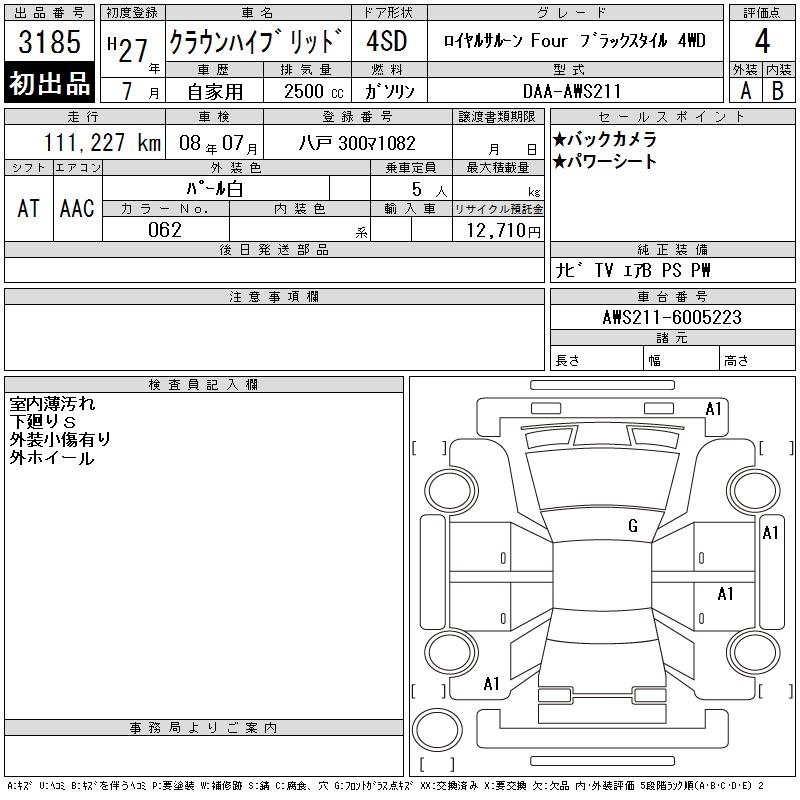
Task: Select the color number 062
Action: 165,230
